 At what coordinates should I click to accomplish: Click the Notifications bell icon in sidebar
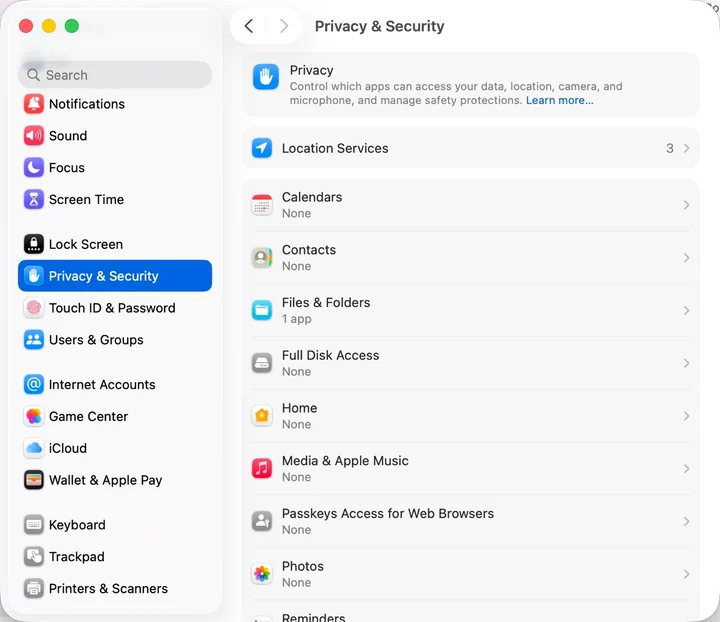pyautogui.click(x=34, y=104)
